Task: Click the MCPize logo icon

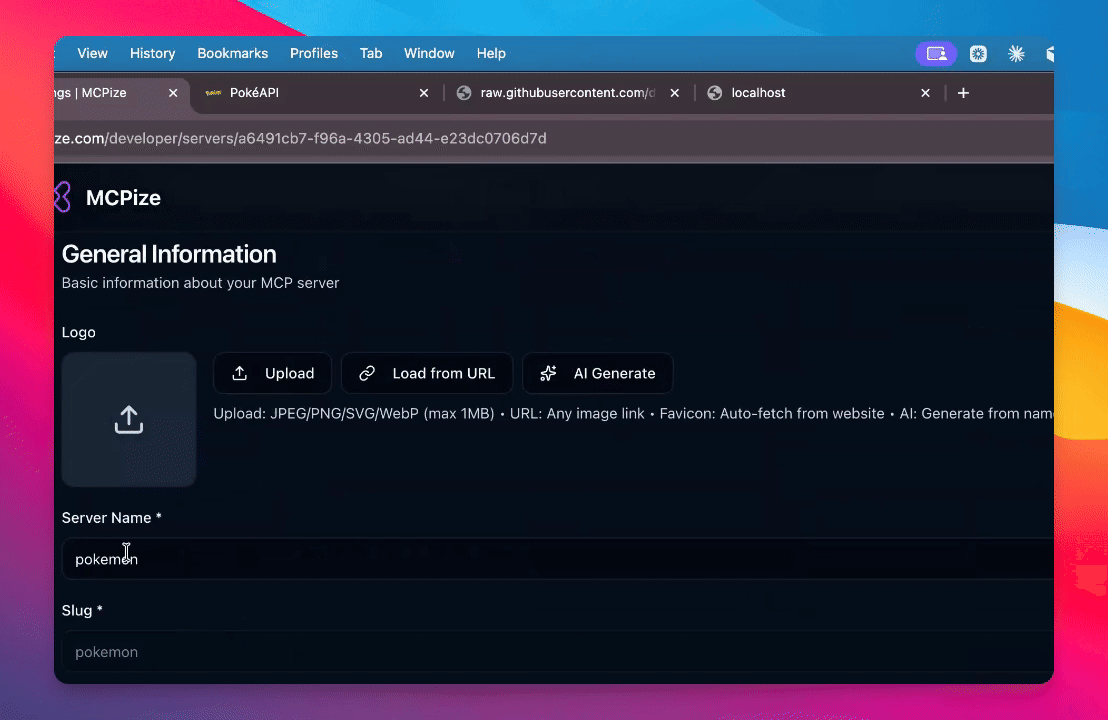Action: tap(62, 197)
